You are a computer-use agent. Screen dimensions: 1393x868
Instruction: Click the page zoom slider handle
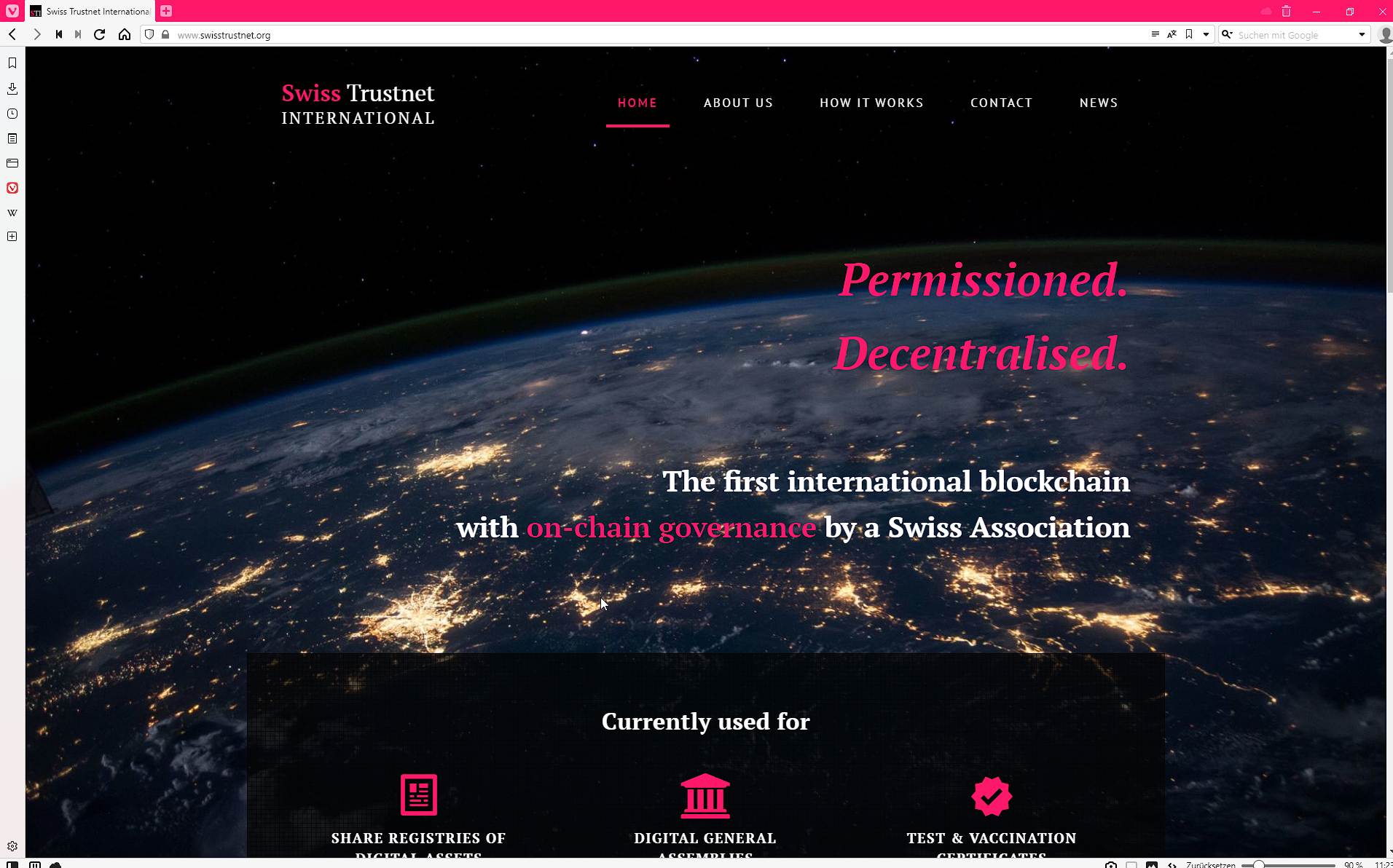[1258, 864]
